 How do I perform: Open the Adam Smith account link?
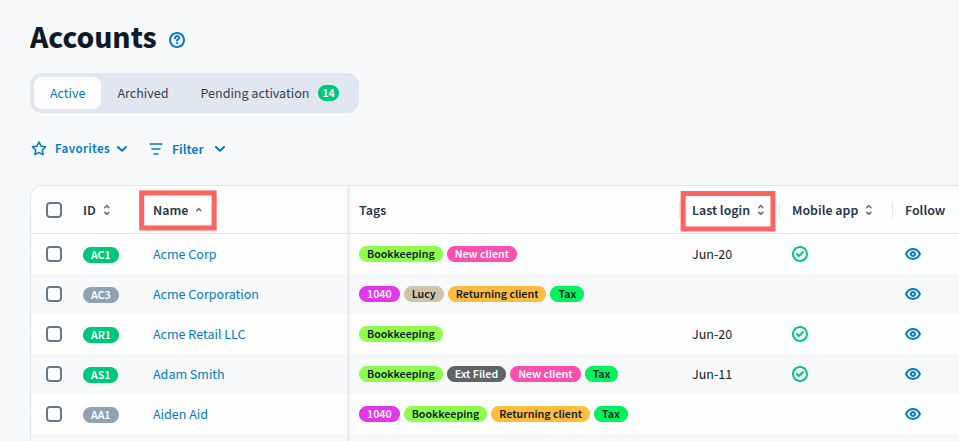click(188, 374)
